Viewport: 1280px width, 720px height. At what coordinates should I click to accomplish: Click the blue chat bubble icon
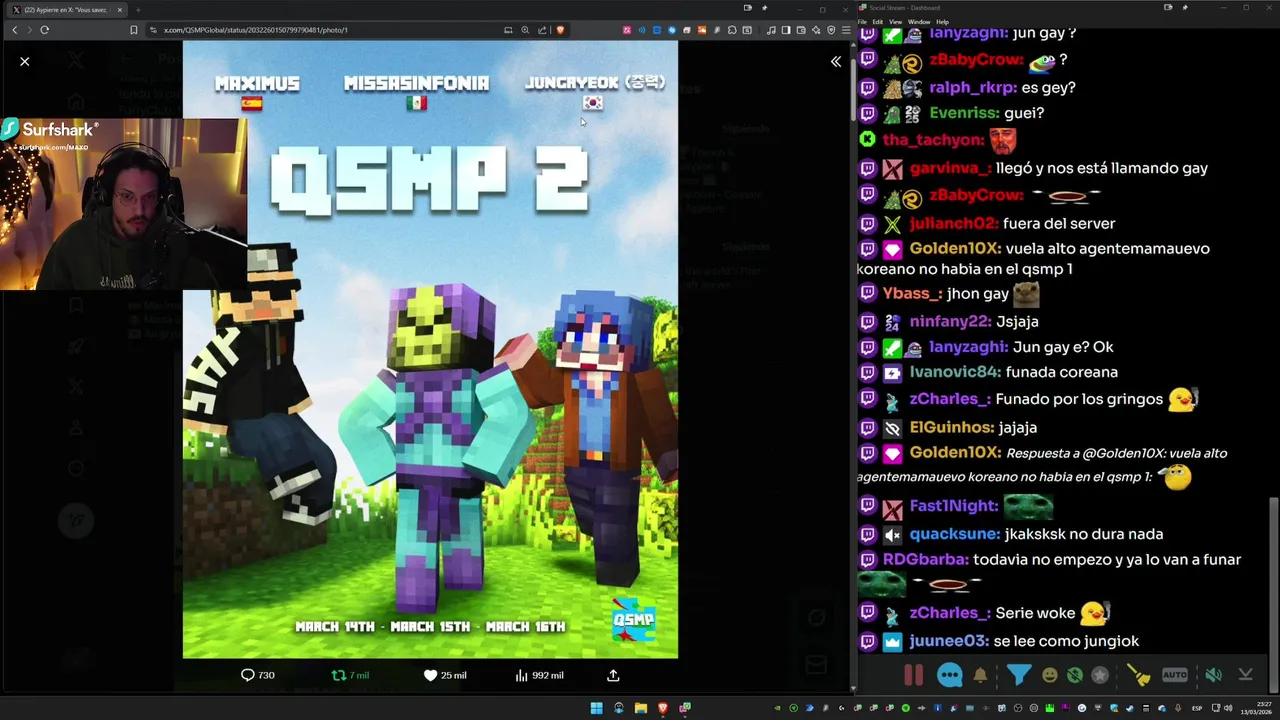950,675
